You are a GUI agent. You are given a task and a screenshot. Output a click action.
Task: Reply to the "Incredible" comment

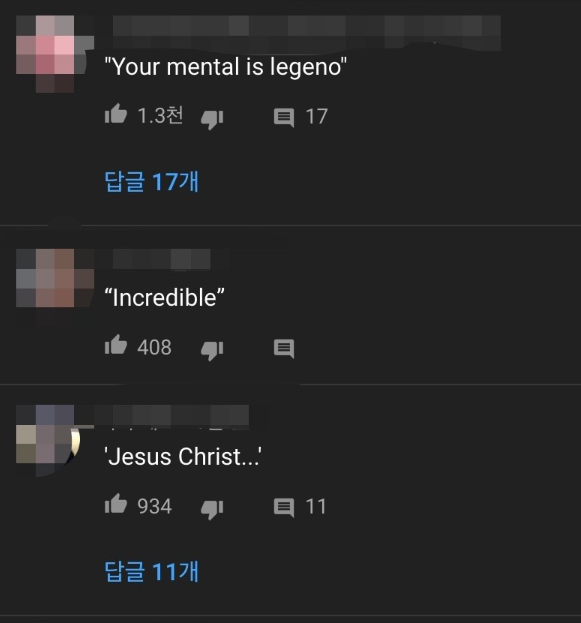(x=284, y=349)
